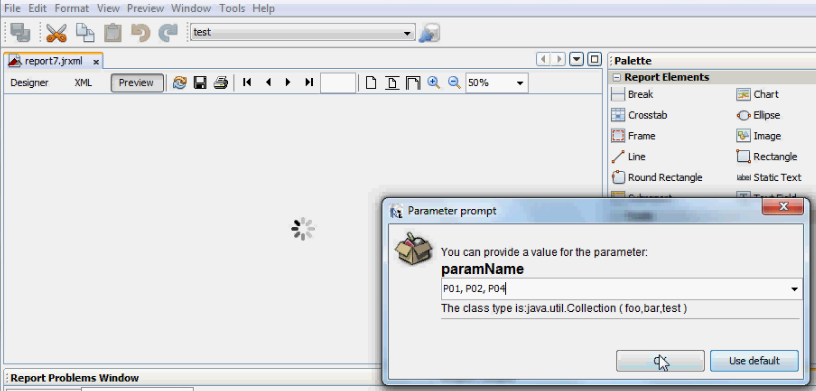Click the Redo arrow icon
This screenshot has width=816, height=391.
coord(168,32)
